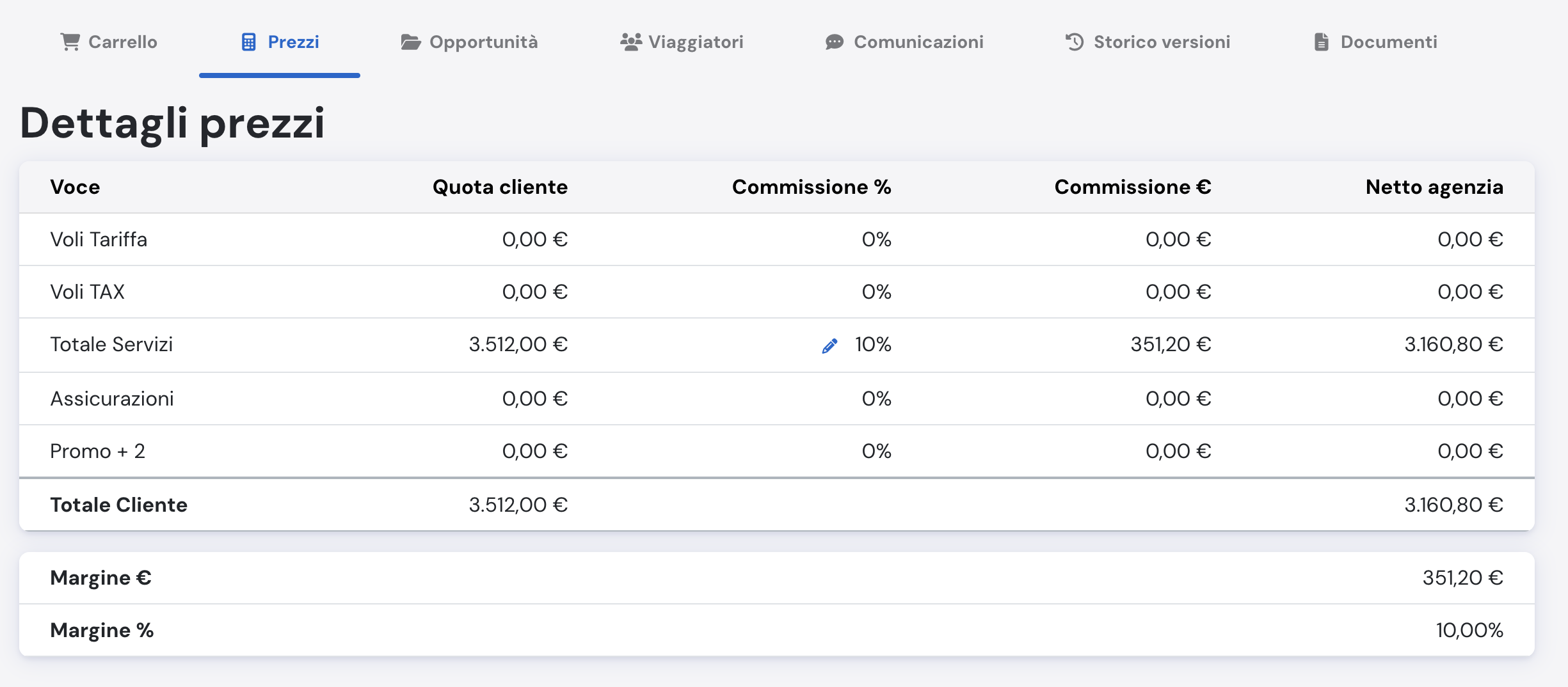The width and height of the screenshot is (1568, 687).
Task: Click the 10% commission value
Action: pyautogui.click(x=873, y=344)
